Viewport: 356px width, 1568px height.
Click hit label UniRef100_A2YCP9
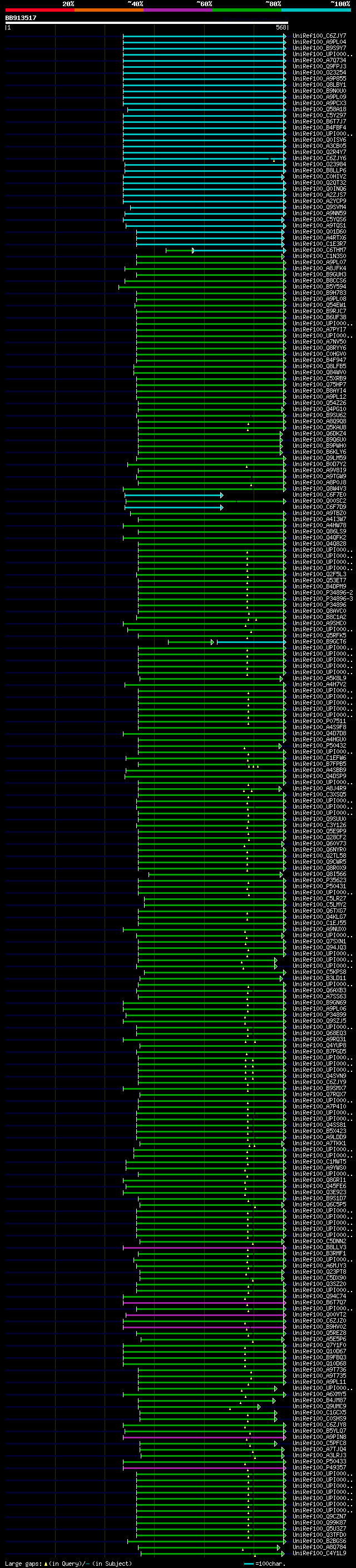pos(319,201)
